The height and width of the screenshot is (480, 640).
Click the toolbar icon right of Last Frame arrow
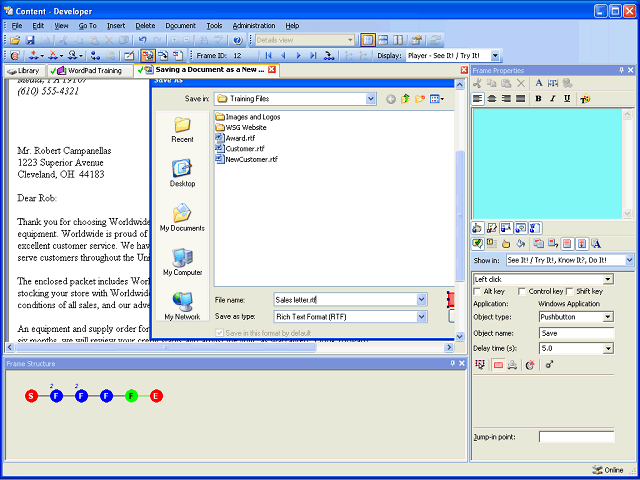[329, 56]
